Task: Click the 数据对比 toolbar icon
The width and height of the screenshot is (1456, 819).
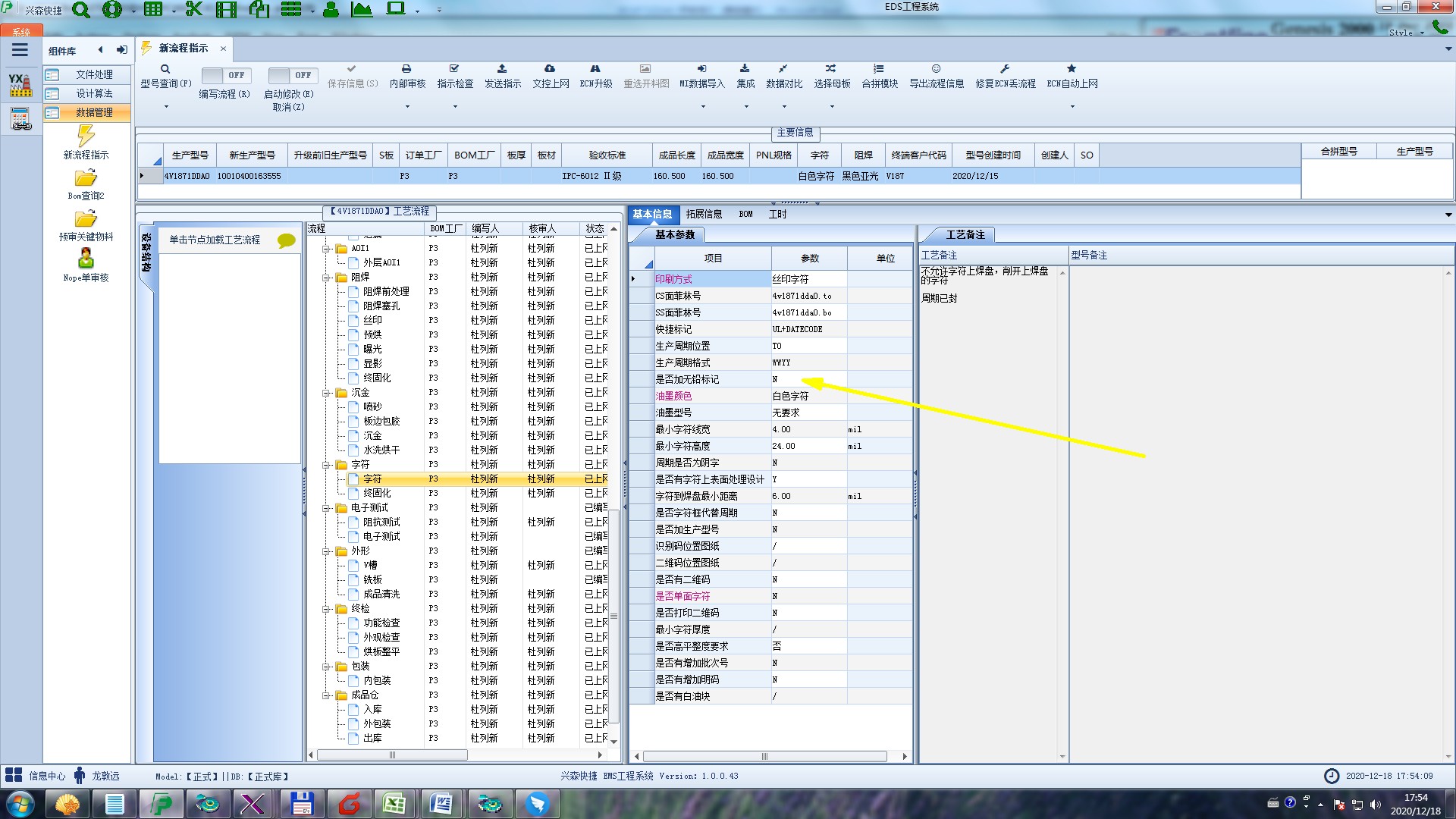Action: point(783,69)
